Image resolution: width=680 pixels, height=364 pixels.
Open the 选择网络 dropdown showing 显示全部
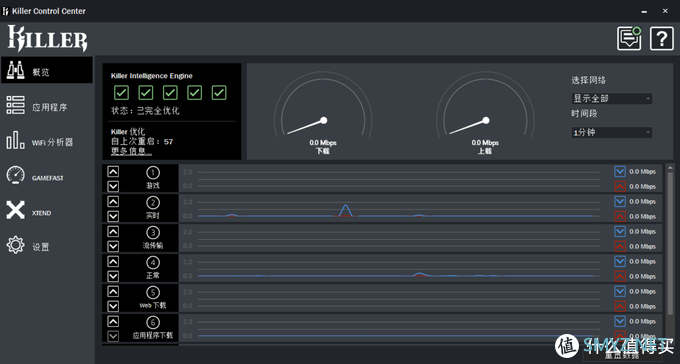[611, 98]
